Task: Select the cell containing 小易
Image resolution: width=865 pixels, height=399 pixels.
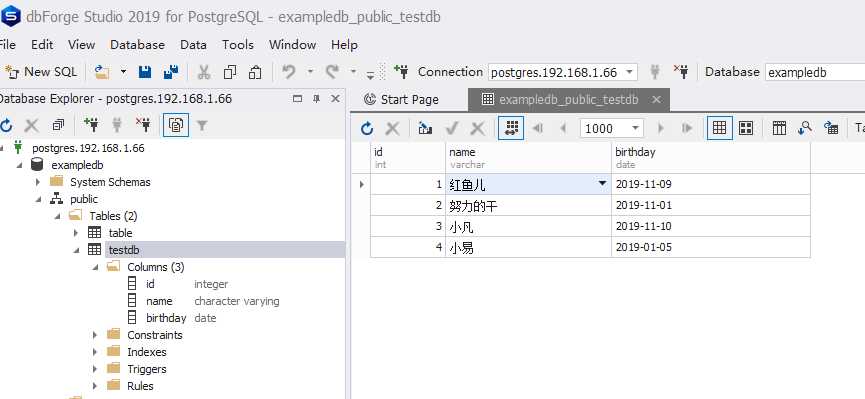Action: click(528, 247)
